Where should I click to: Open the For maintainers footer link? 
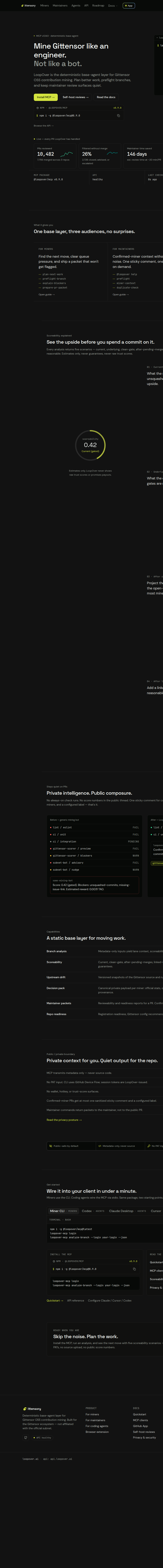click(x=96, y=1420)
